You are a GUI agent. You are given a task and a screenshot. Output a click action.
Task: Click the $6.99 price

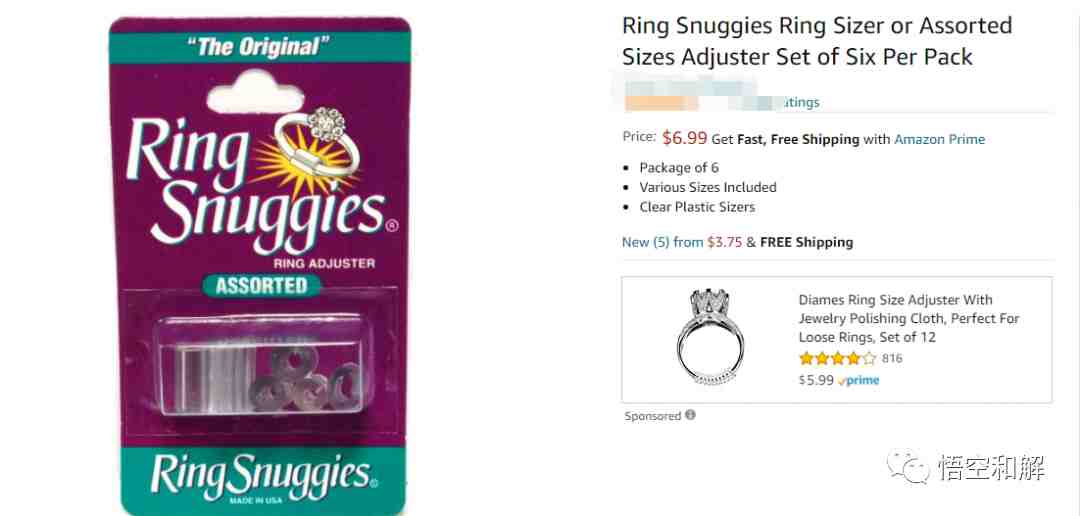pyautogui.click(x=685, y=138)
